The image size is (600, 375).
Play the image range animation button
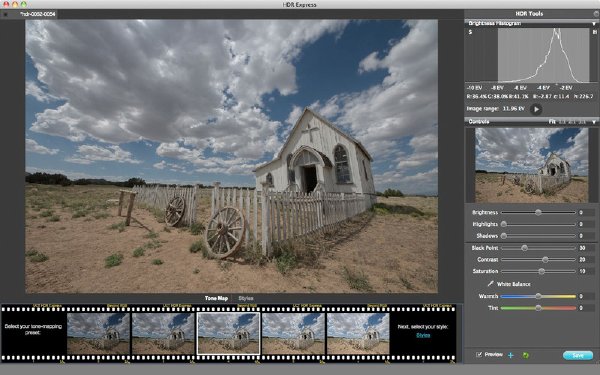(x=536, y=109)
